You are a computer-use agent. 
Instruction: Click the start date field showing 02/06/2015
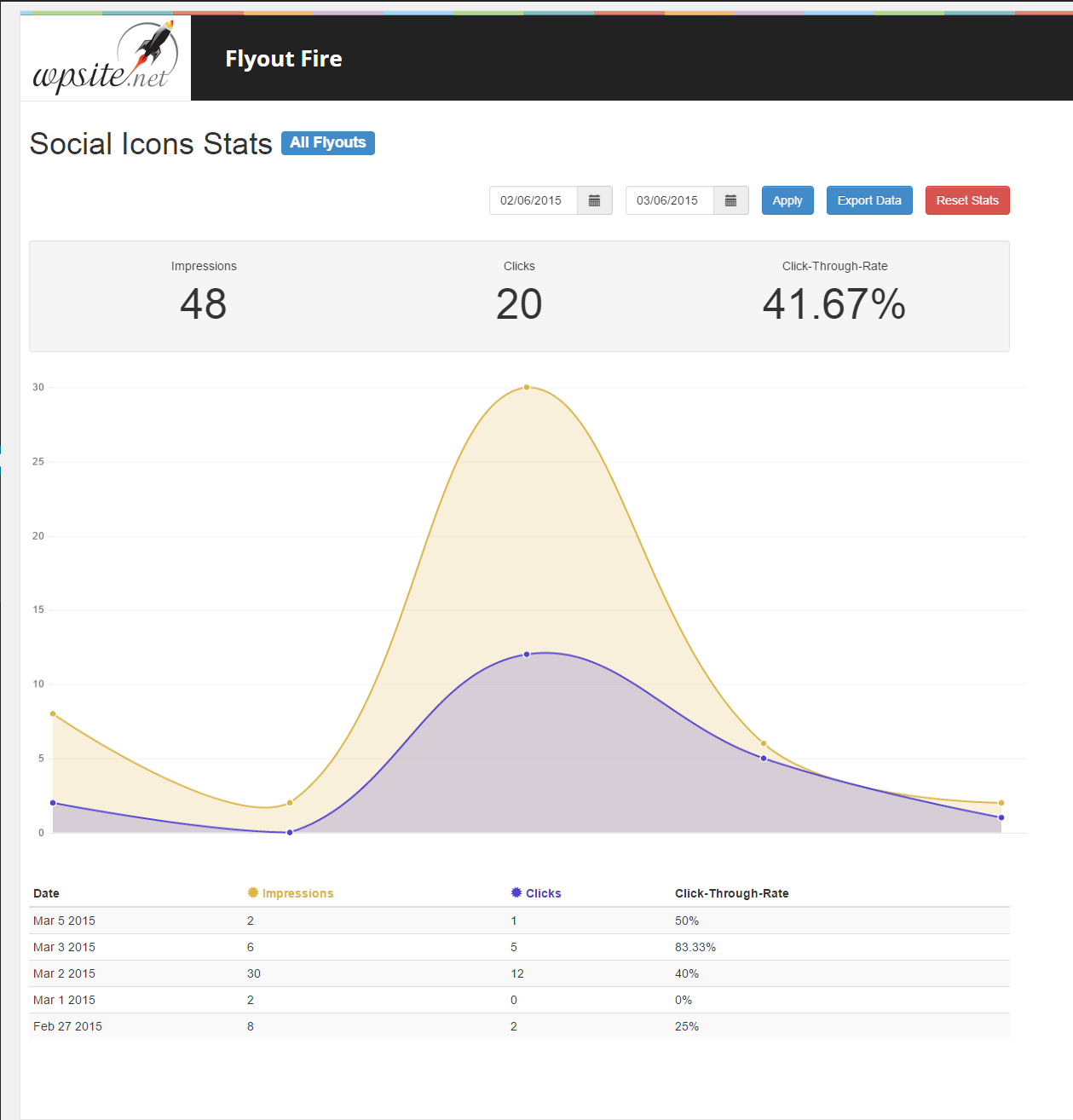(x=534, y=200)
